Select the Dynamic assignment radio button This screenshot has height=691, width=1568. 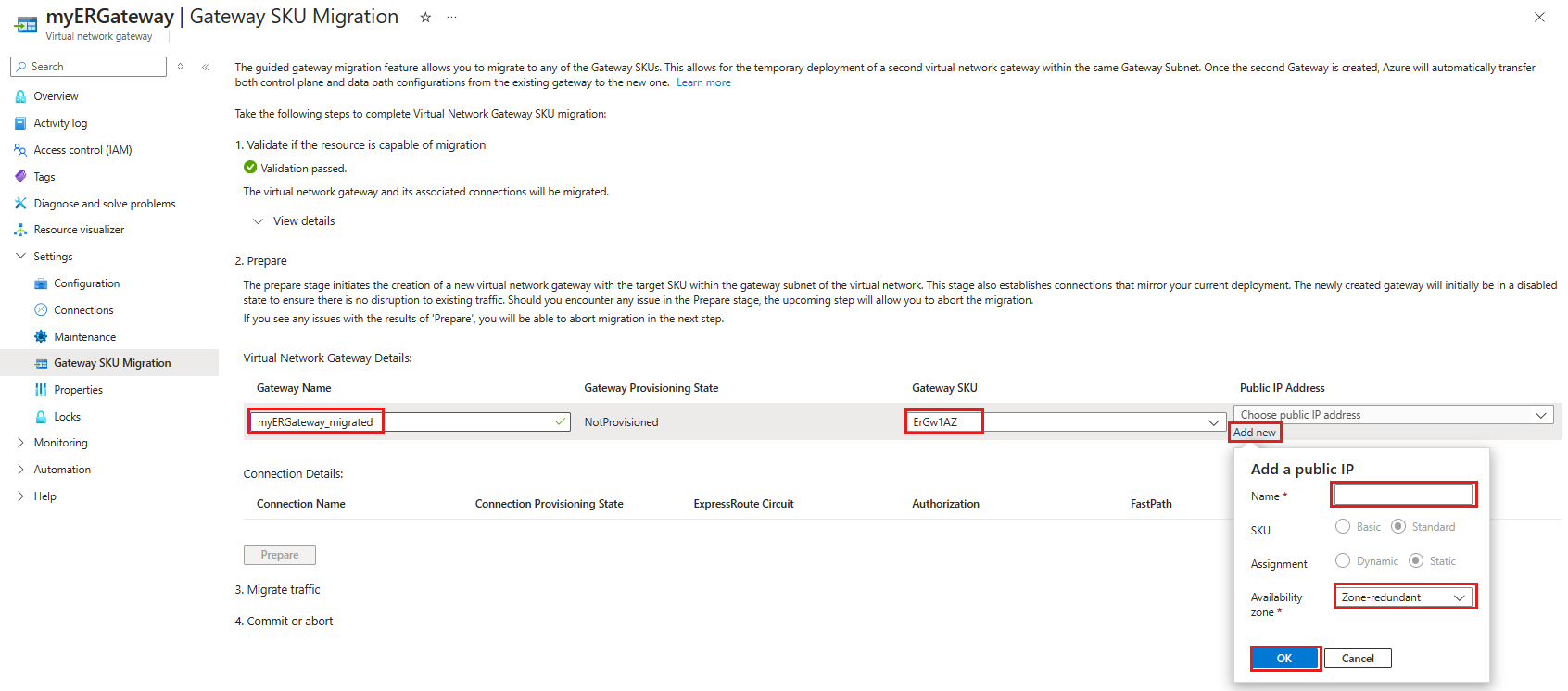tap(1343, 561)
